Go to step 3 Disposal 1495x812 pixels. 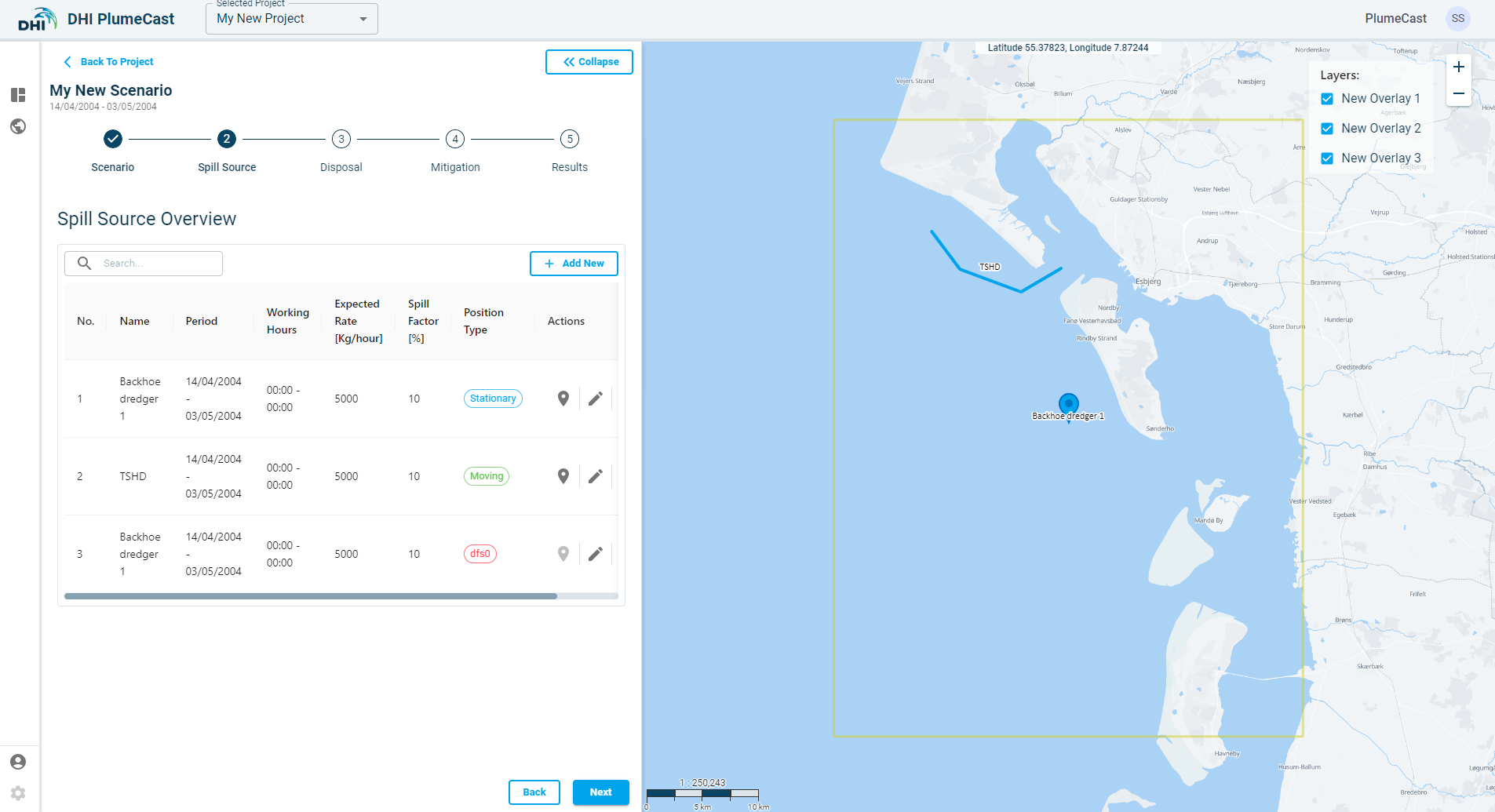(341, 140)
